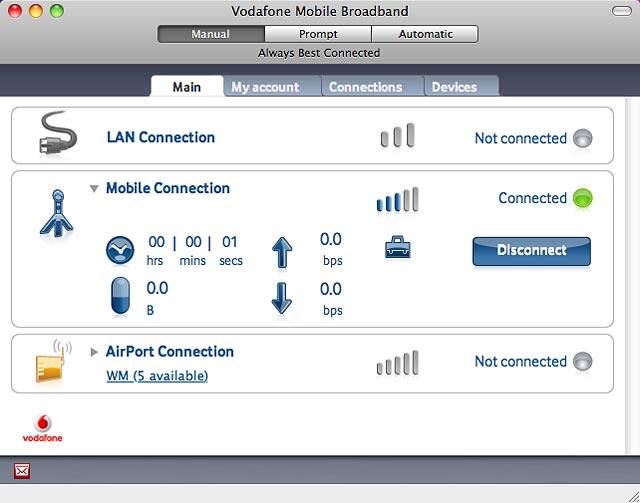Click the download speed down-arrow icon
Viewport: 640px width, 503px height.
tap(282, 299)
